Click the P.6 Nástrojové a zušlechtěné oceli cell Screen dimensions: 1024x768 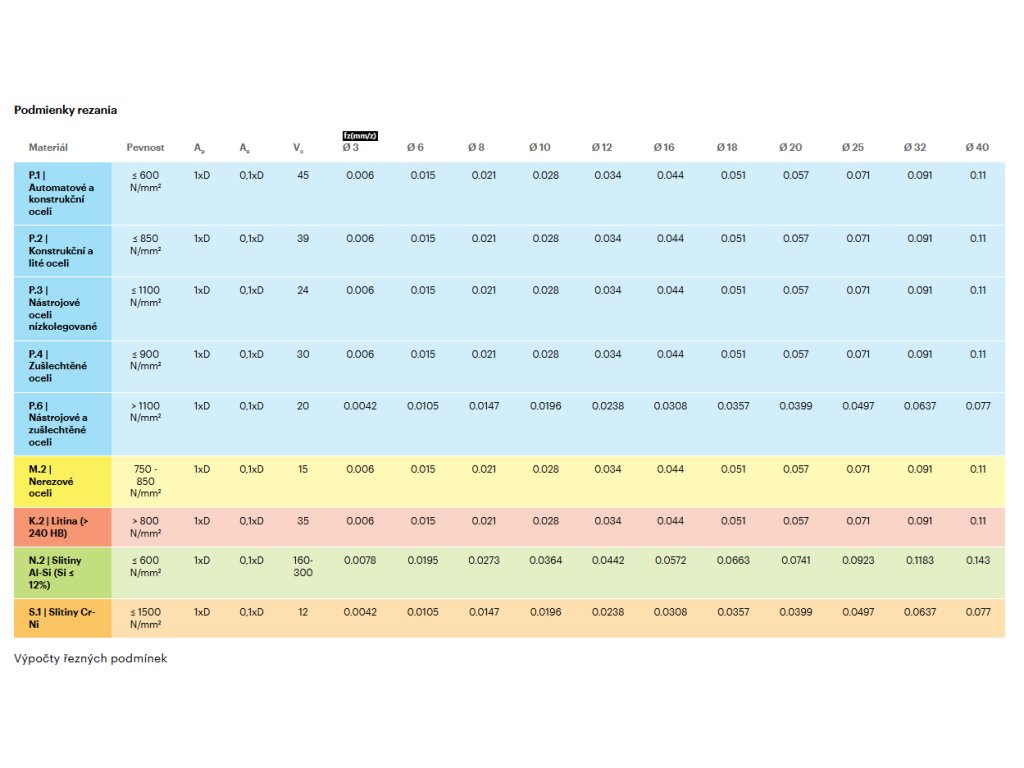(63, 424)
